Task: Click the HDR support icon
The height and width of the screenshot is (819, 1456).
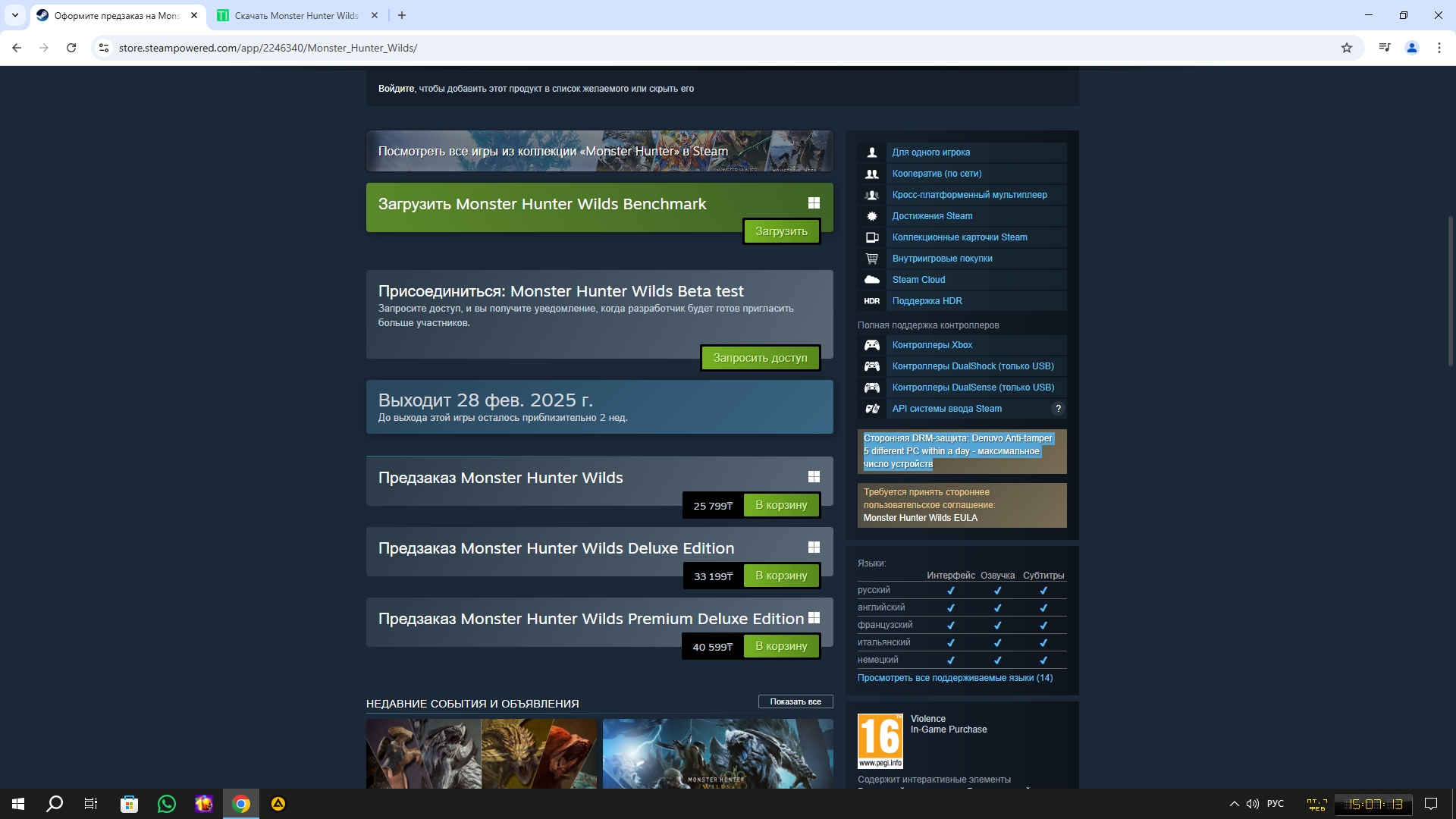Action: [x=872, y=301]
